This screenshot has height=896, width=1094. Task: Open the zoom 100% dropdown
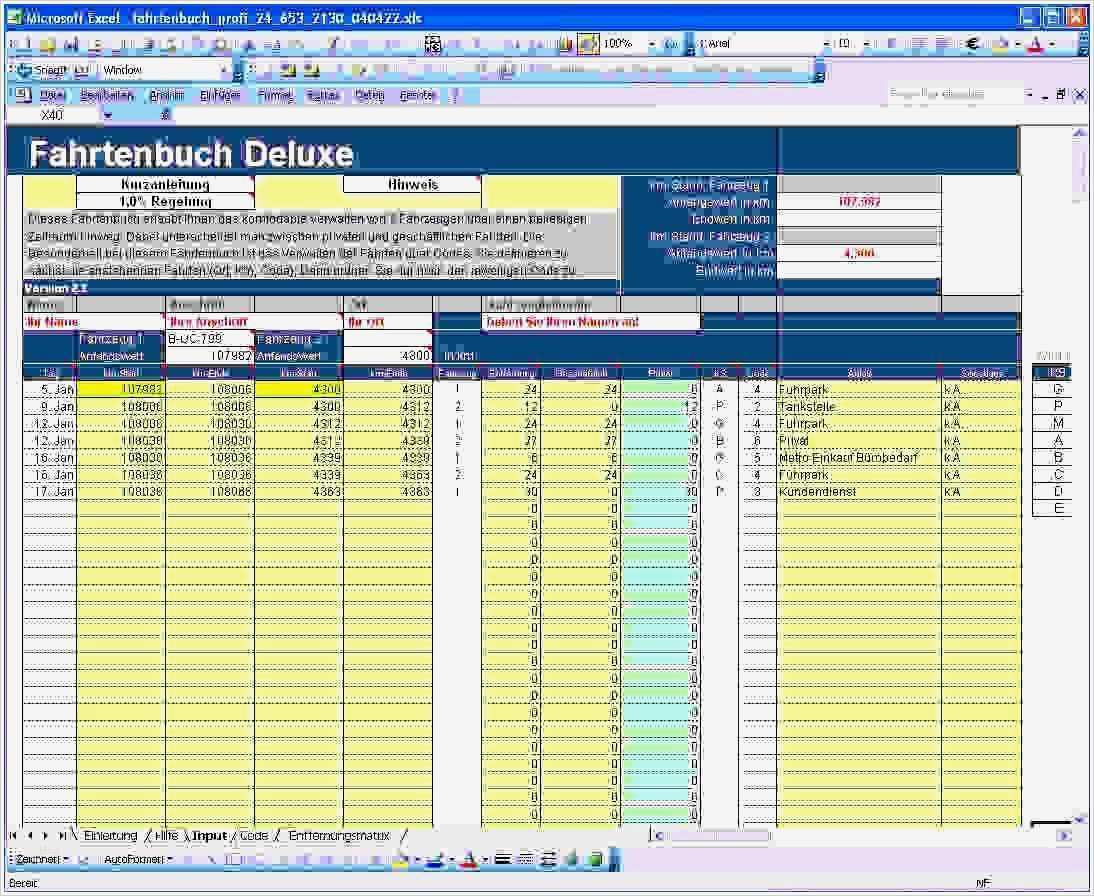pyautogui.click(x=652, y=44)
